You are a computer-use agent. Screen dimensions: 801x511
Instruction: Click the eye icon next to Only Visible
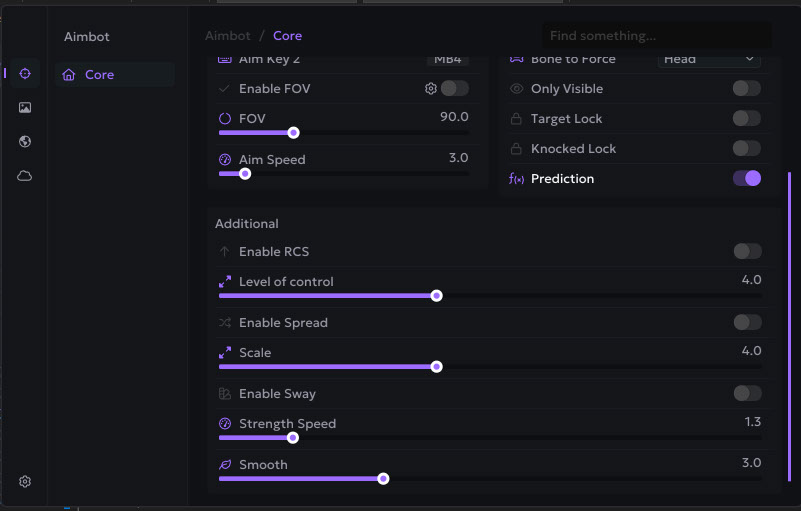tap(517, 89)
